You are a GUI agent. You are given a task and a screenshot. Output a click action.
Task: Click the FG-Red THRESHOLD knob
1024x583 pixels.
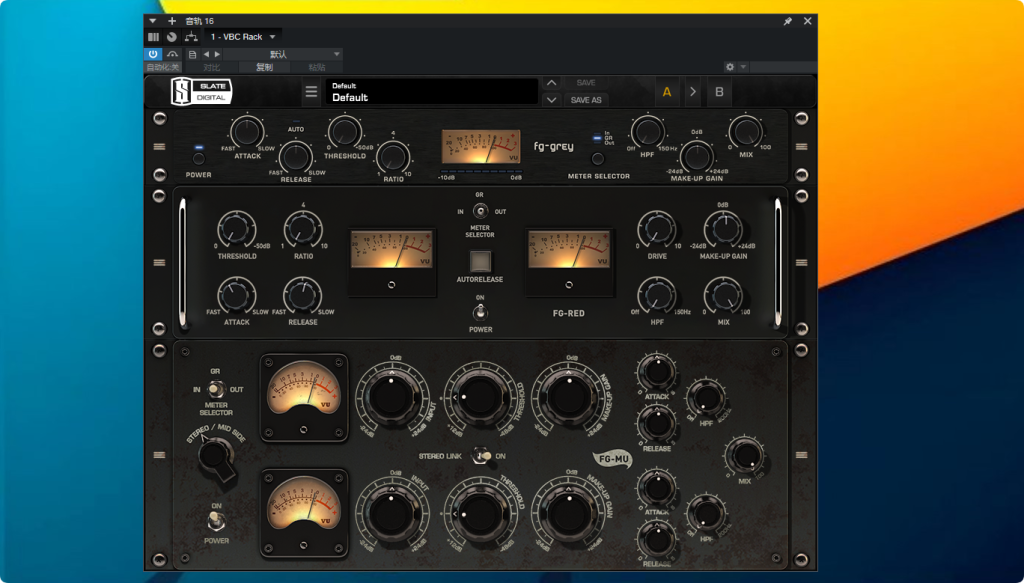[236, 229]
